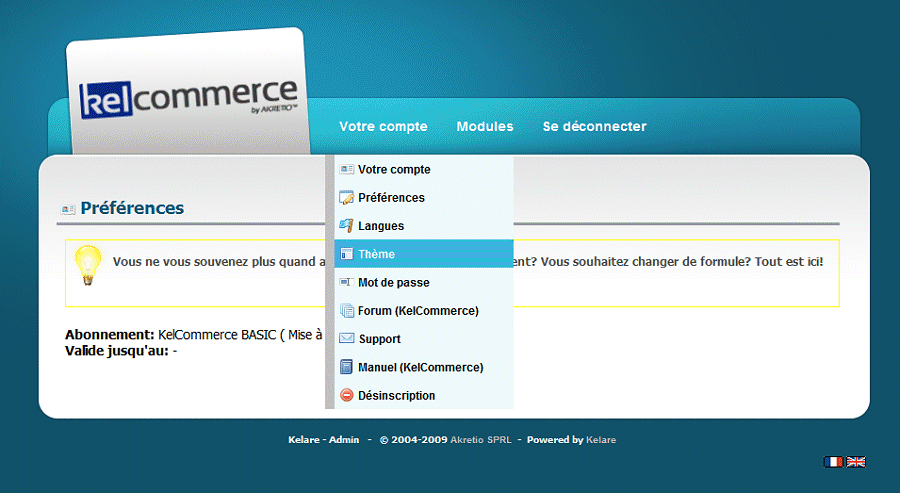Click the Mot de passe icon

coord(347,283)
